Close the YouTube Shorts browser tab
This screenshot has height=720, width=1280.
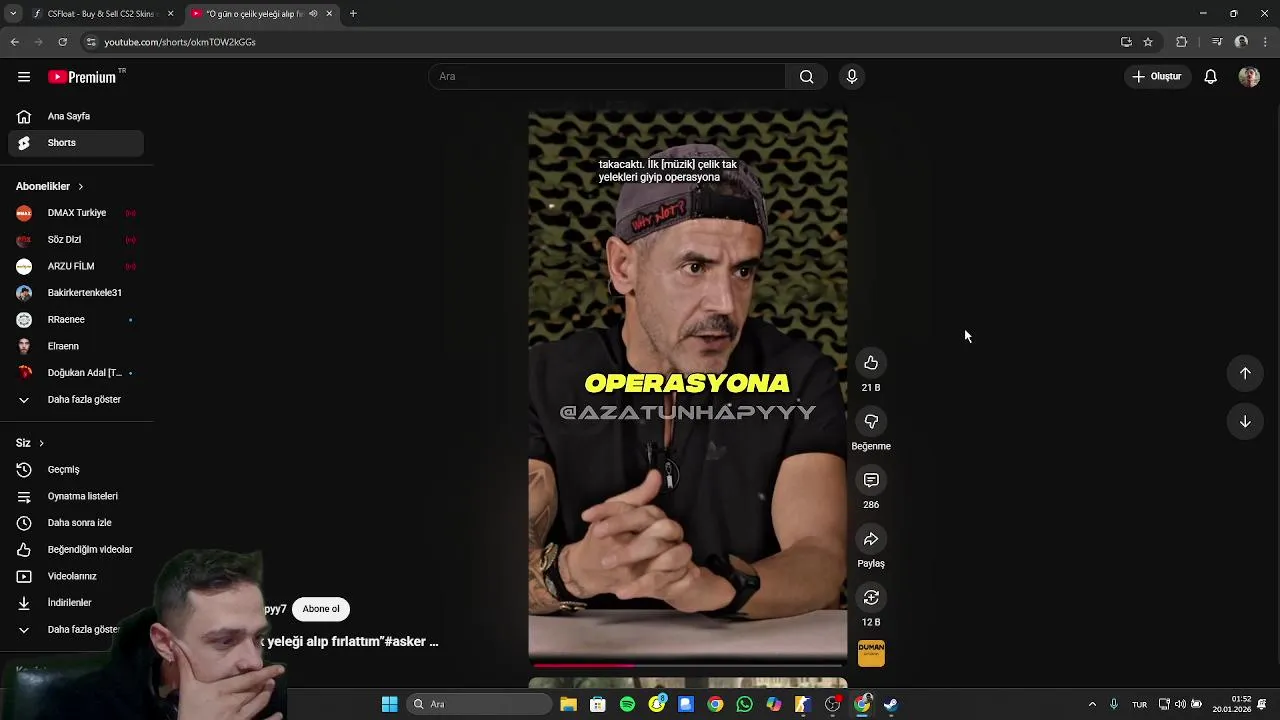pyautogui.click(x=329, y=14)
